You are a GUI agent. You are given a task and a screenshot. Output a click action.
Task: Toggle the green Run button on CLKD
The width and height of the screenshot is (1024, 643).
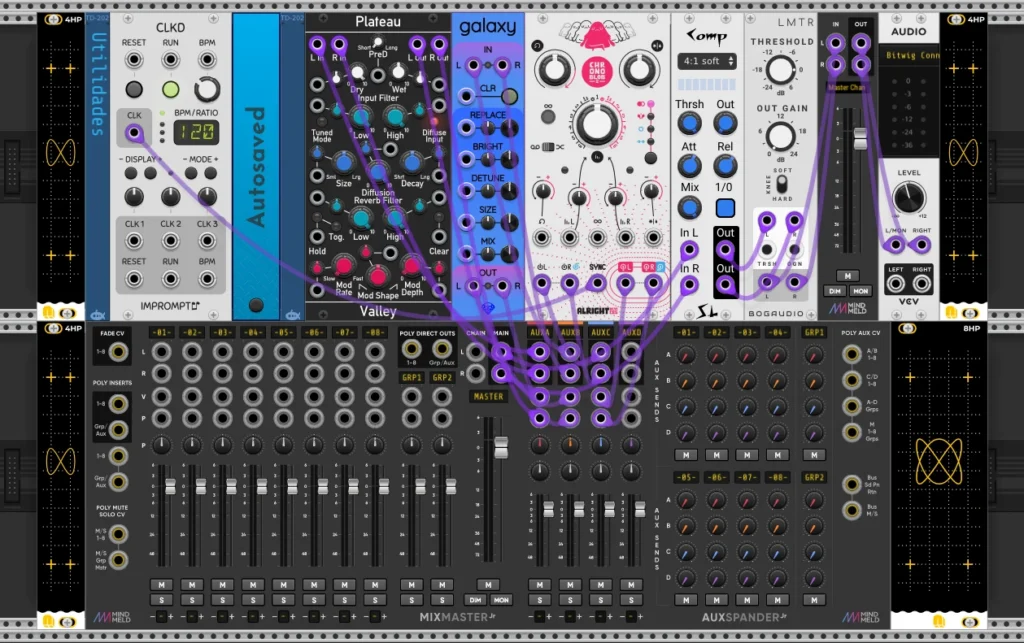[x=170, y=89]
